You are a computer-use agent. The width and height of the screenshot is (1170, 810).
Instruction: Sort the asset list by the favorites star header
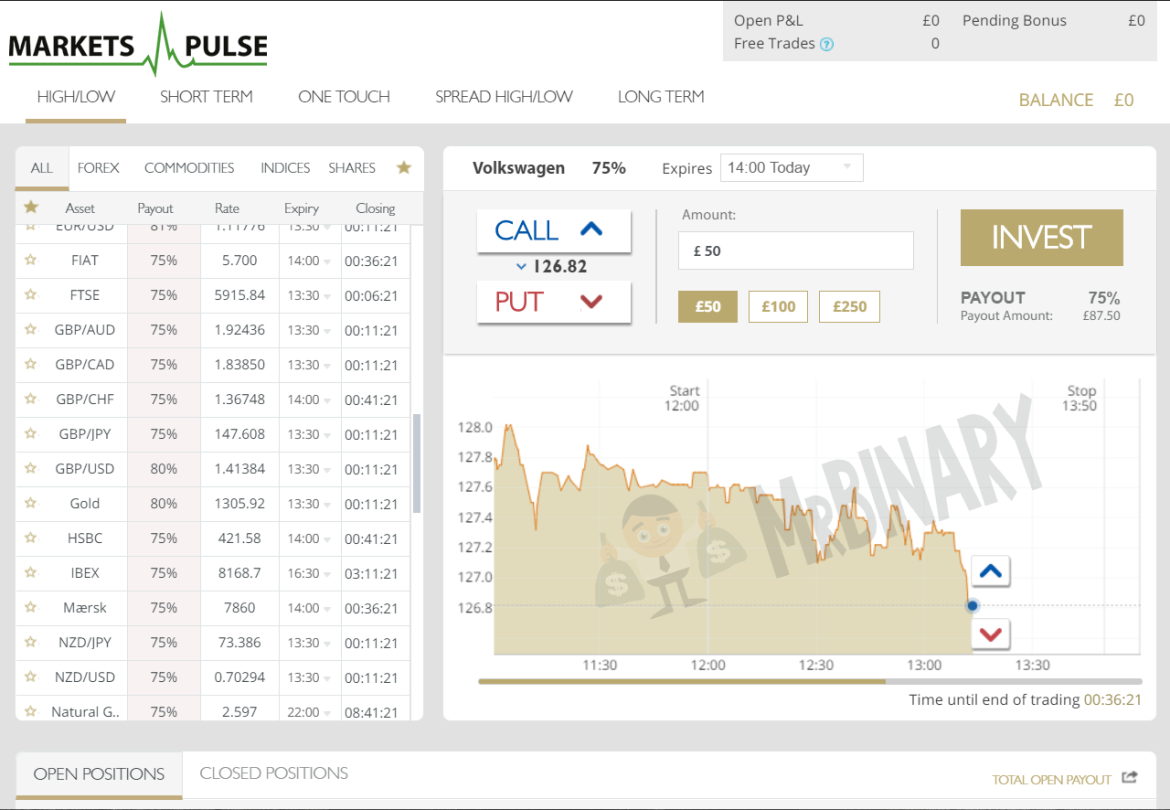tap(31, 207)
